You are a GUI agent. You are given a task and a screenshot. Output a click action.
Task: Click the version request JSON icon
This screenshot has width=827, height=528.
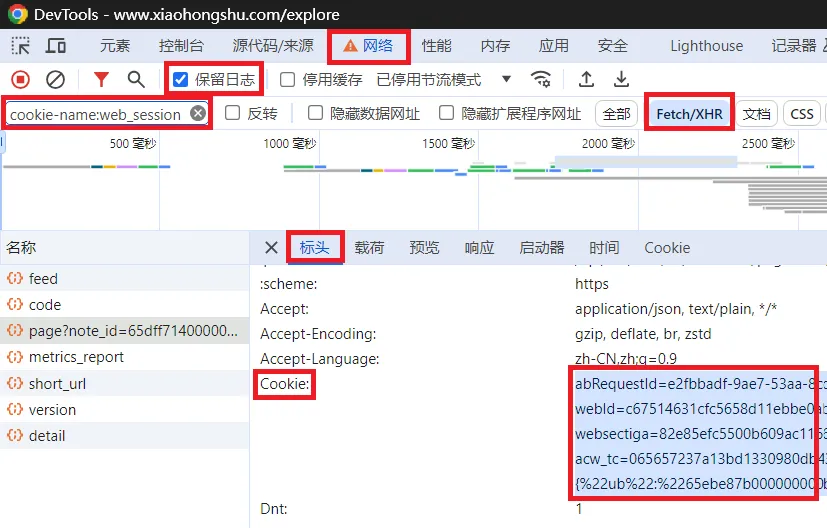pyautogui.click(x=15, y=409)
